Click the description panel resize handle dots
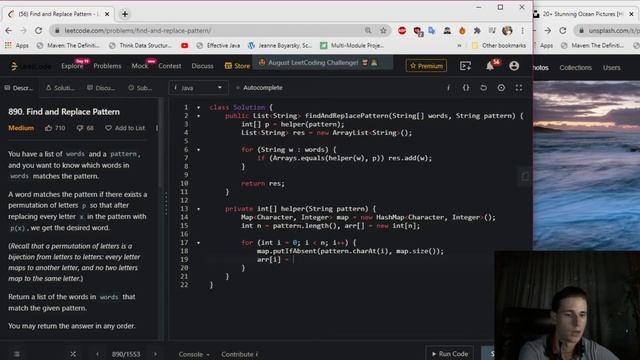Image resolution: width=640 pixels, height=360 pixels. tap(166, 203)
